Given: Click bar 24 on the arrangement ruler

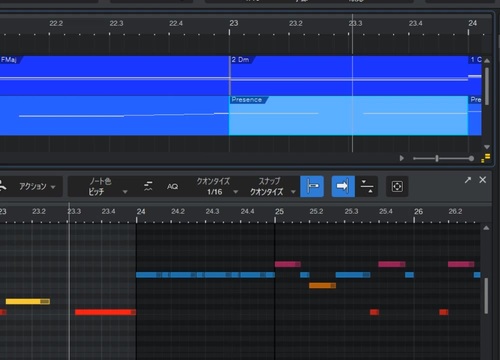Looking at the screenshot, I should [x=472, y=23].
